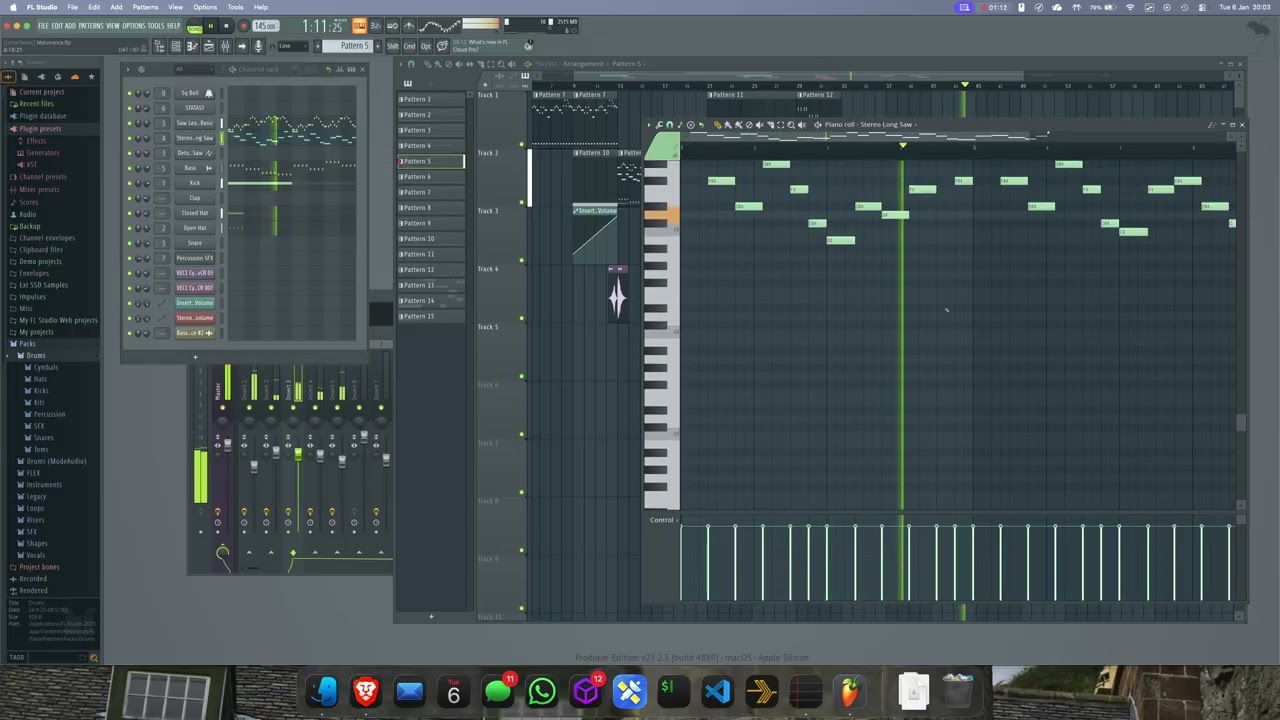The width and height of the screenshot is (1280, 720).
Task: Open the All channel filter dropdown in the channel rack
Action: [194, 69]
